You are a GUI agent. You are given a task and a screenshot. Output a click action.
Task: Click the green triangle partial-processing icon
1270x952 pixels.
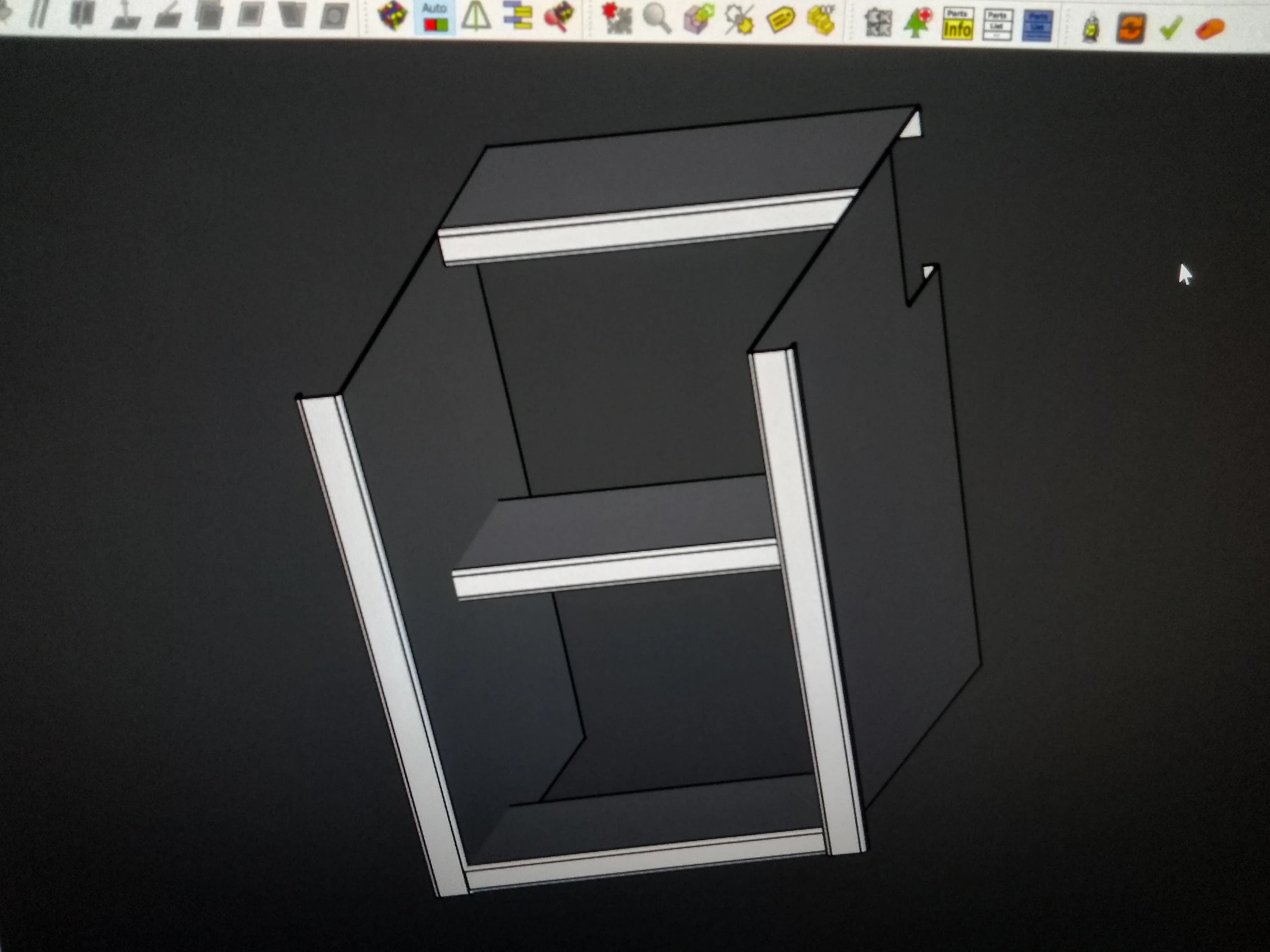476,16
